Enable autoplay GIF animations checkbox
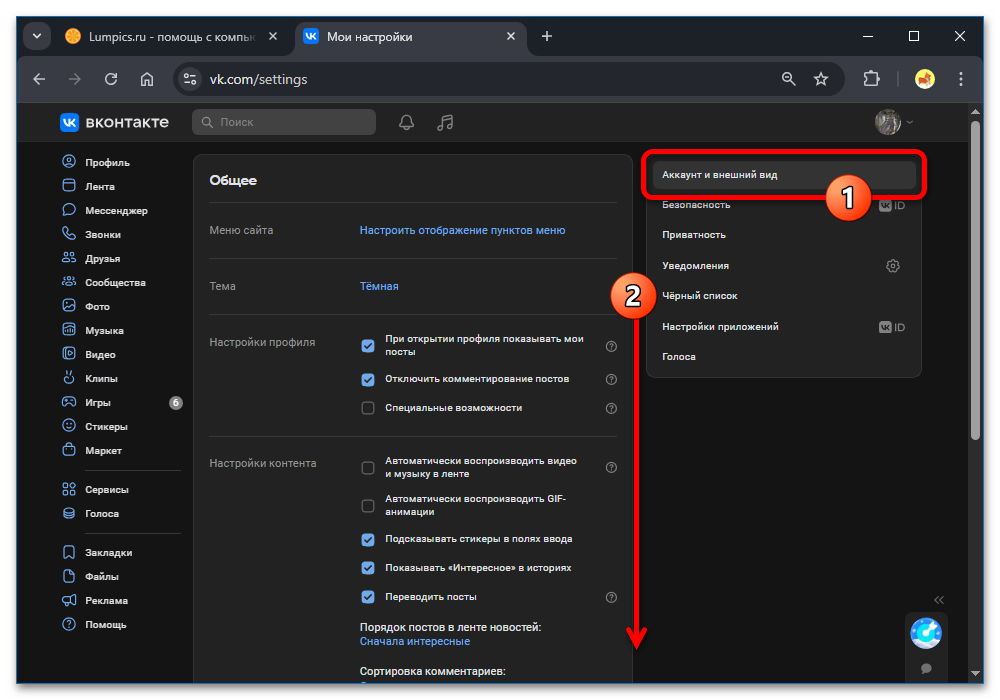 point(368,506)
